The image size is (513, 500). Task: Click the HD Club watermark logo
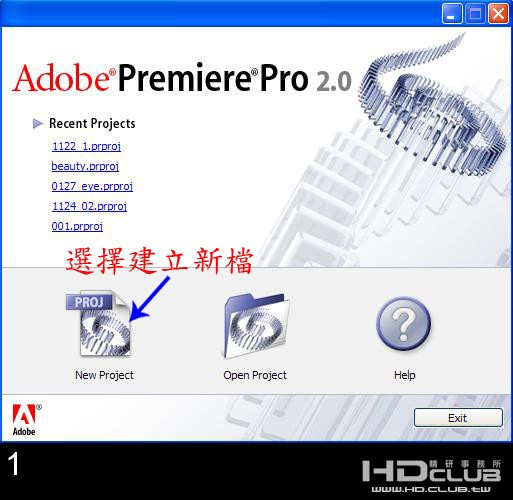pyautogui.click(x=432, y=476)
